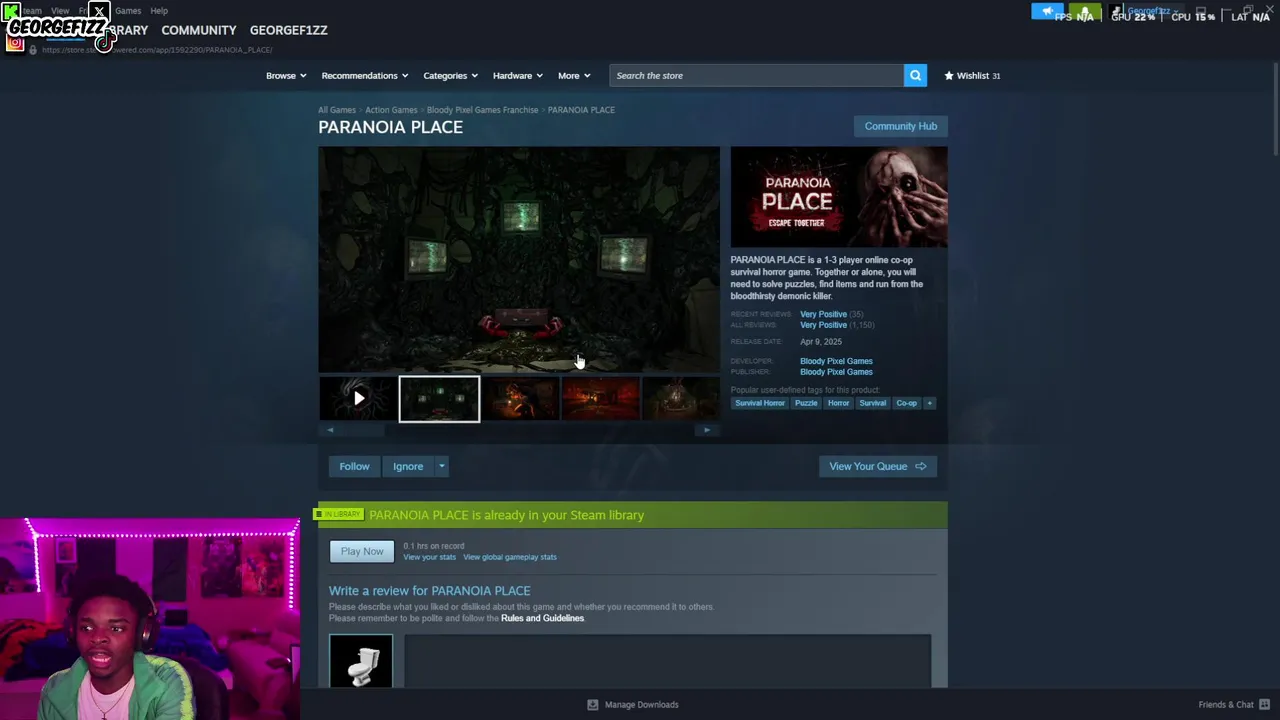Open the Ignore options dropdown arrow

[x=441, y=466]
